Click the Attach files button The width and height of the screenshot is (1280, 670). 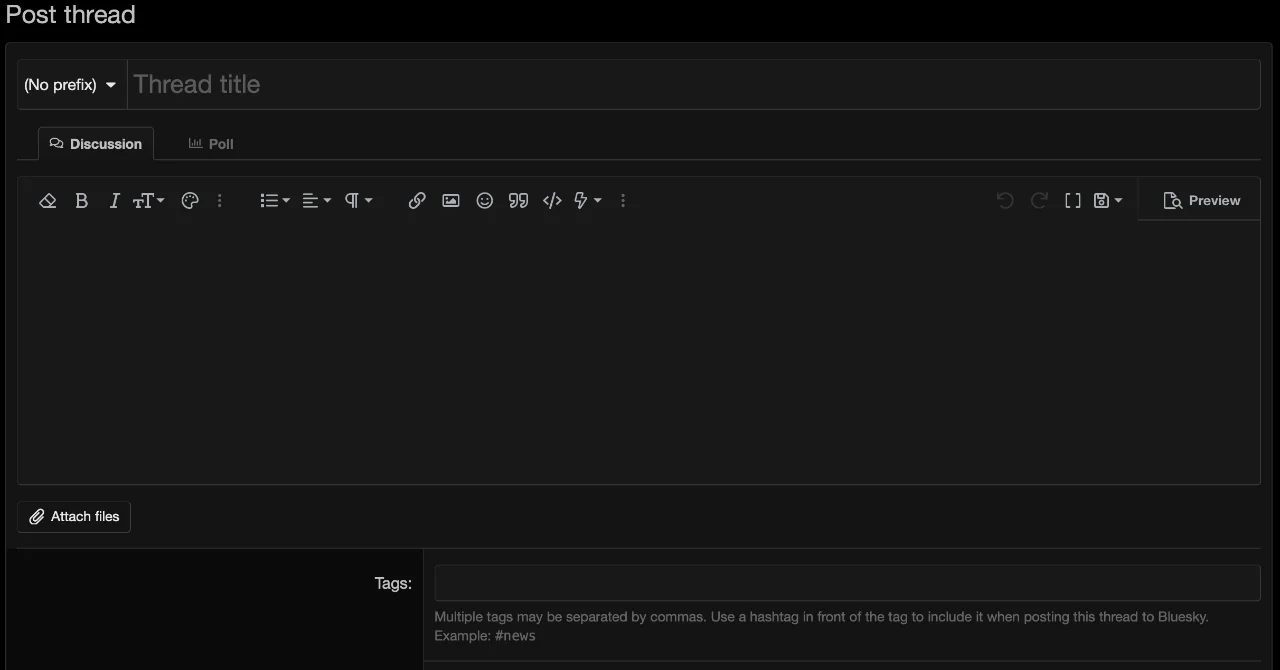coord(74,517)
